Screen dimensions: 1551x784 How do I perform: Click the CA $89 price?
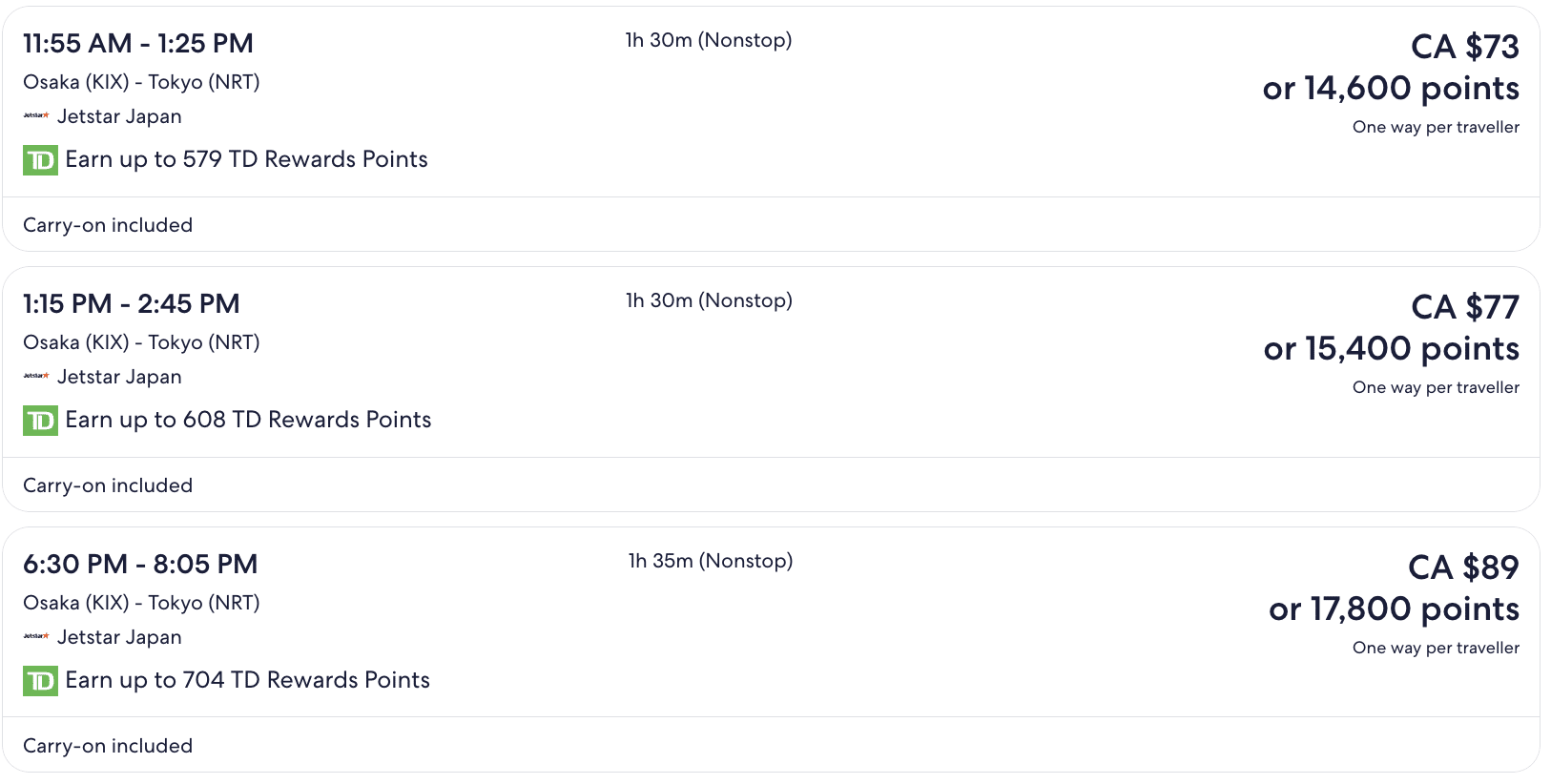click(1463, 567)
